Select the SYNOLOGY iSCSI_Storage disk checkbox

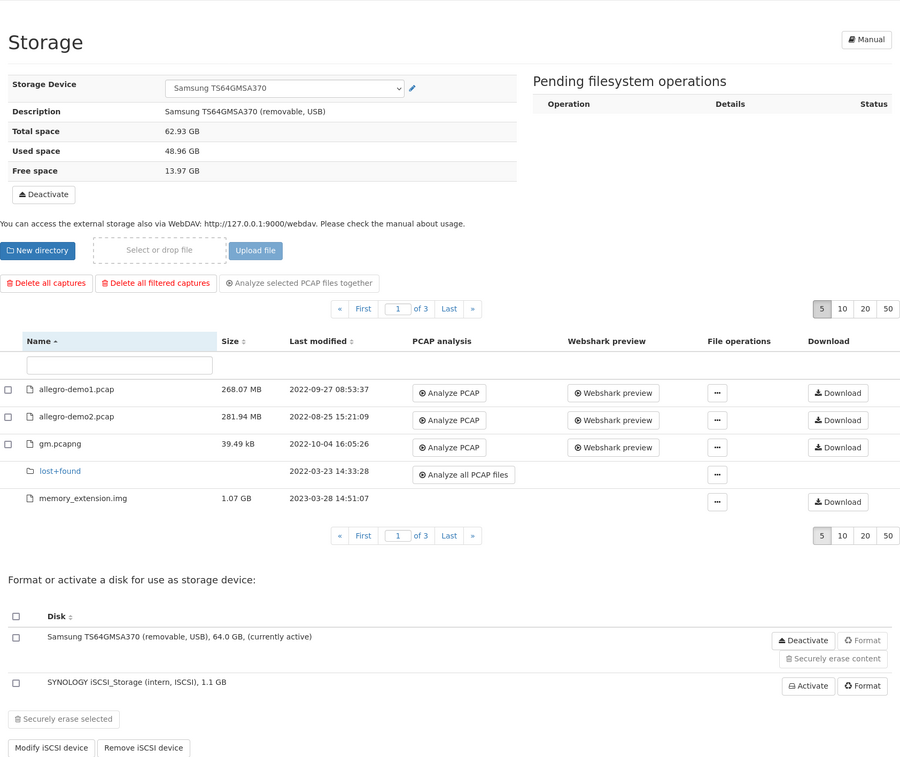pyautogui.click(x=16, y=683)
